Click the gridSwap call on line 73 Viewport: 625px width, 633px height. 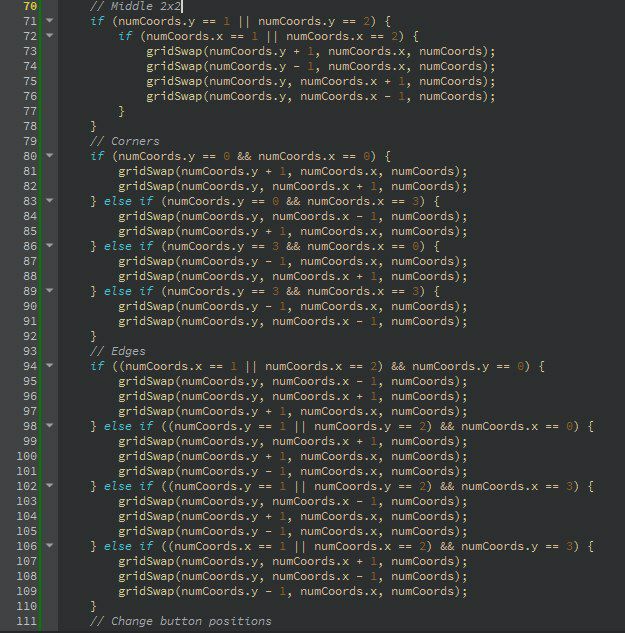point(321,51)
